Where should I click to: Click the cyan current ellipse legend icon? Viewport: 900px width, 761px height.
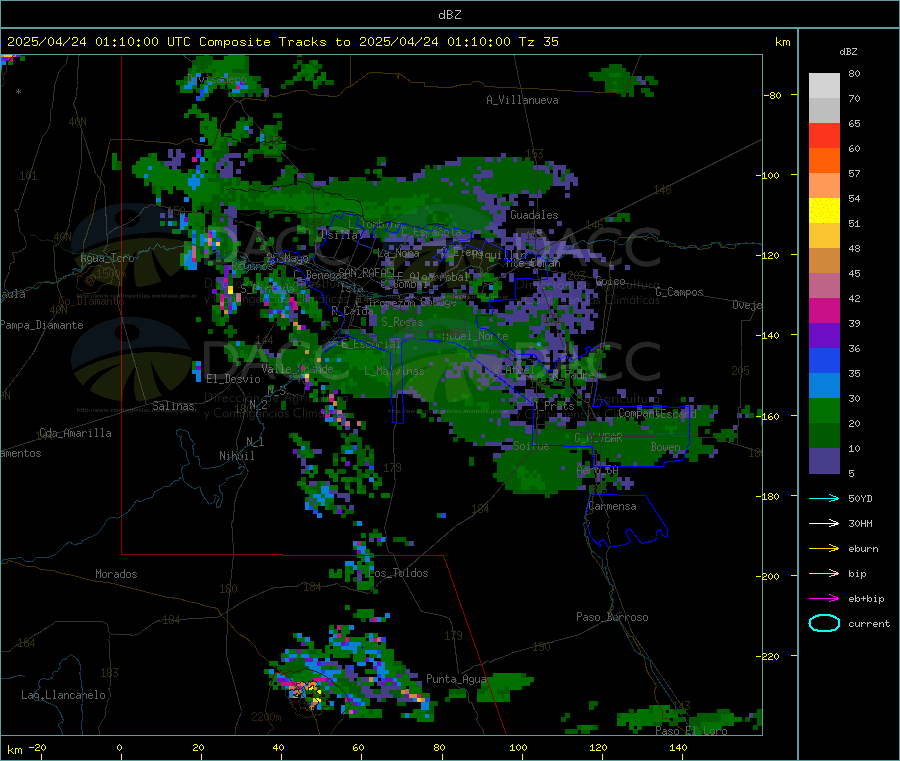pos(824,623)
